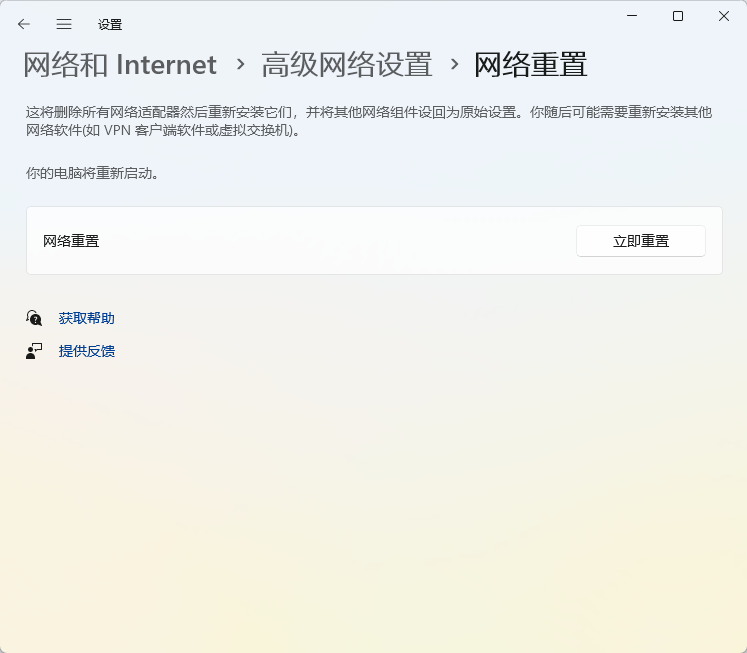Click the headset icon beside 获取帮助
This screenshot has width=747, height=653.
pos(34,318)
